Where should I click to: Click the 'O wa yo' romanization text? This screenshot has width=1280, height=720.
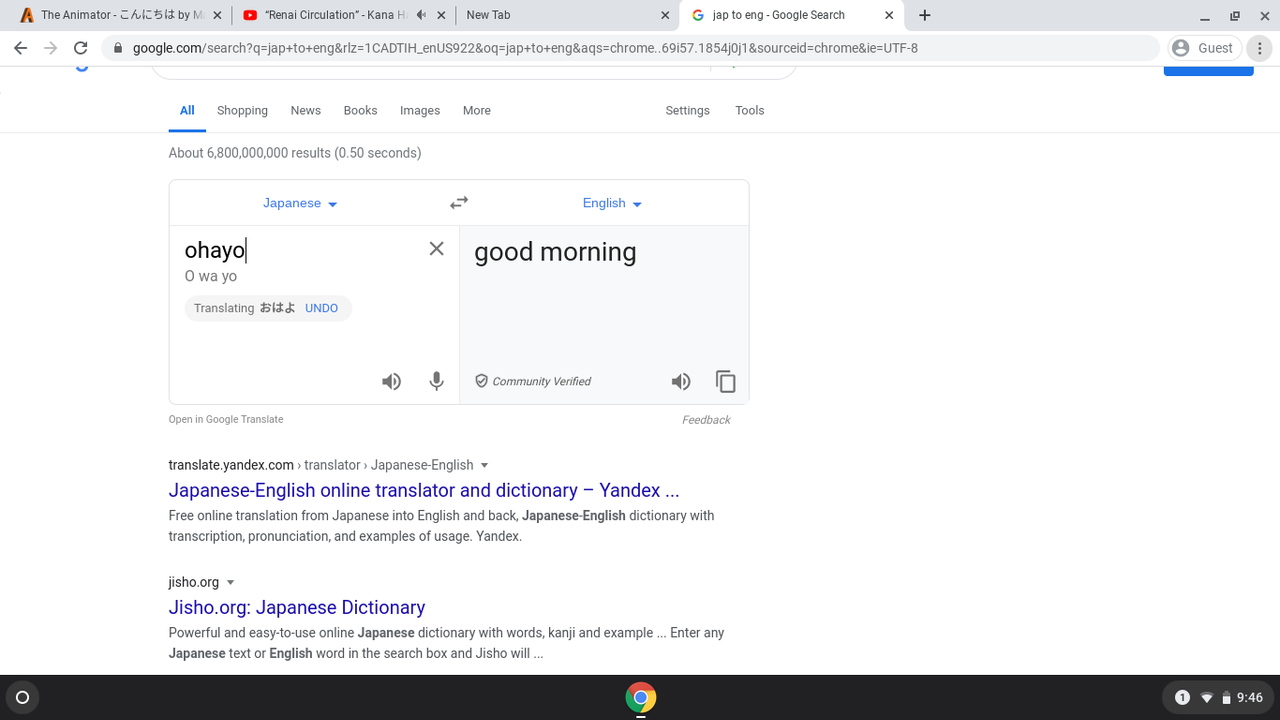pyautogui.click(x=211, y=276)
